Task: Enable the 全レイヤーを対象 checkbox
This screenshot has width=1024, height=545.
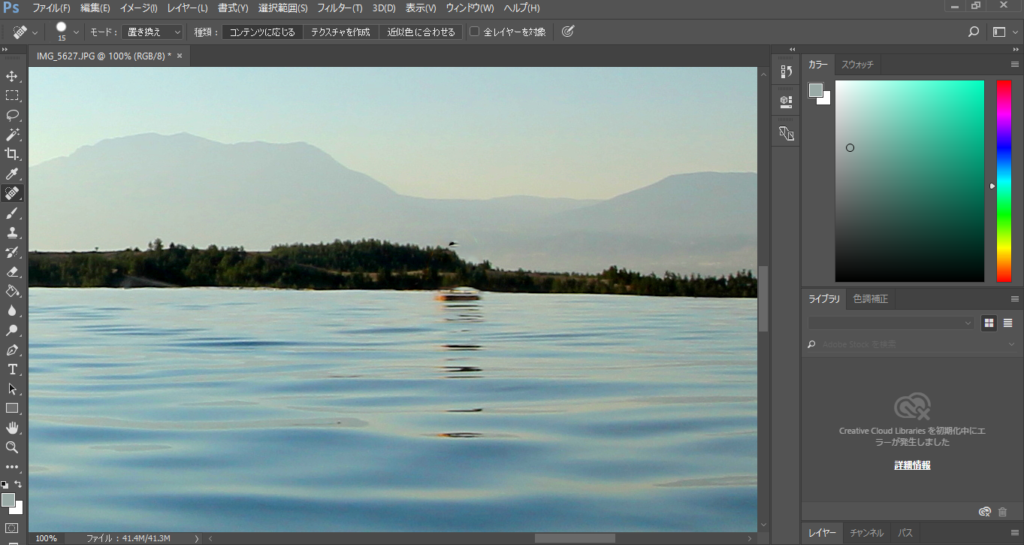Action: (475, 32)
